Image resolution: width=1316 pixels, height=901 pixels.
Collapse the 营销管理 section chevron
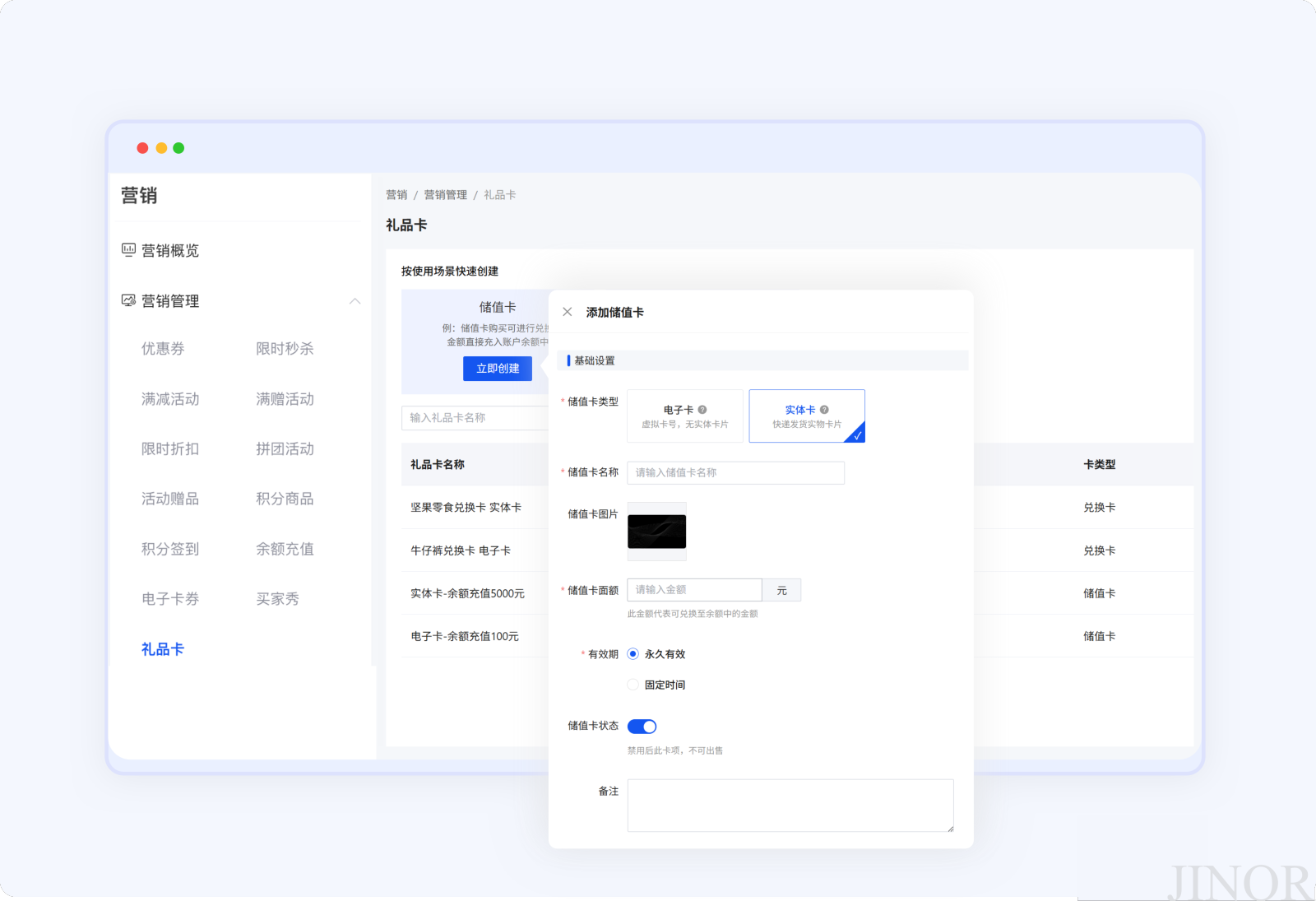pos(354,301)
